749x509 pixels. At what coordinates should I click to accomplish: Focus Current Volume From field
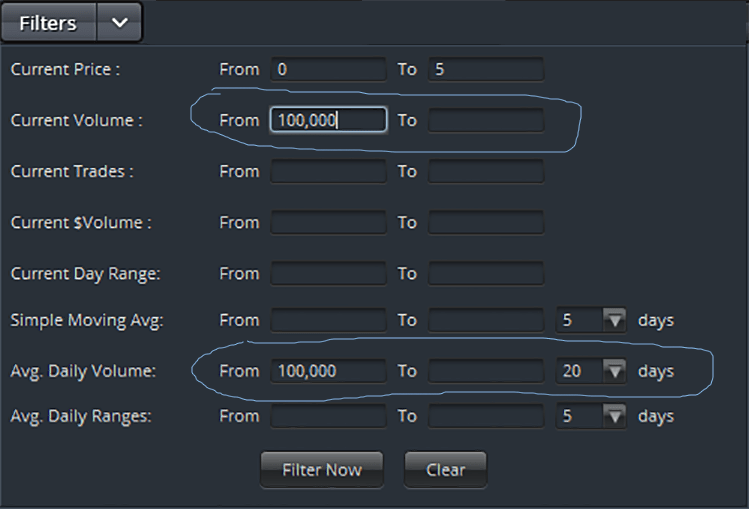327,120
